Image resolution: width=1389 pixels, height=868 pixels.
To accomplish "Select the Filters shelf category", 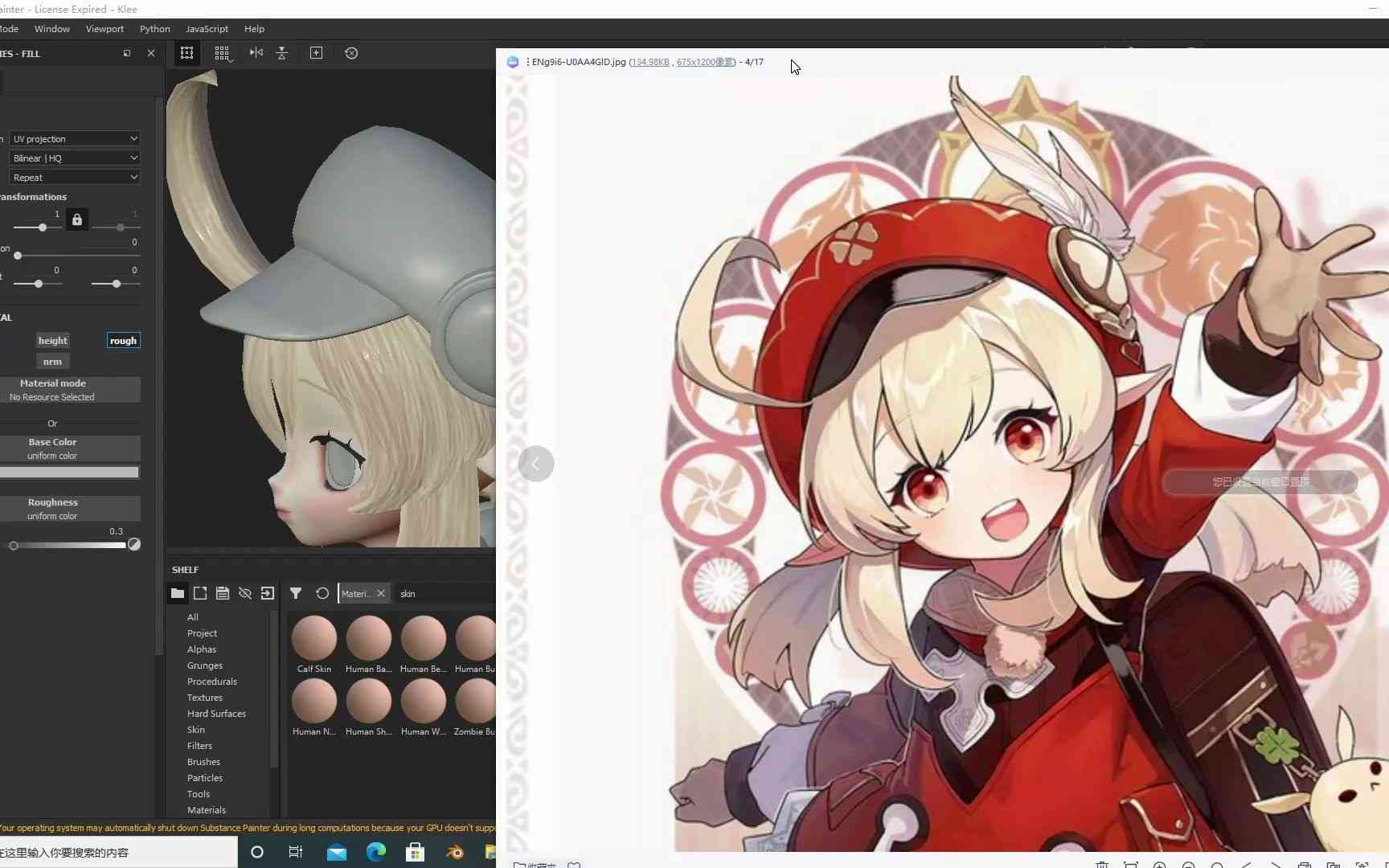I will click(199, 746).
